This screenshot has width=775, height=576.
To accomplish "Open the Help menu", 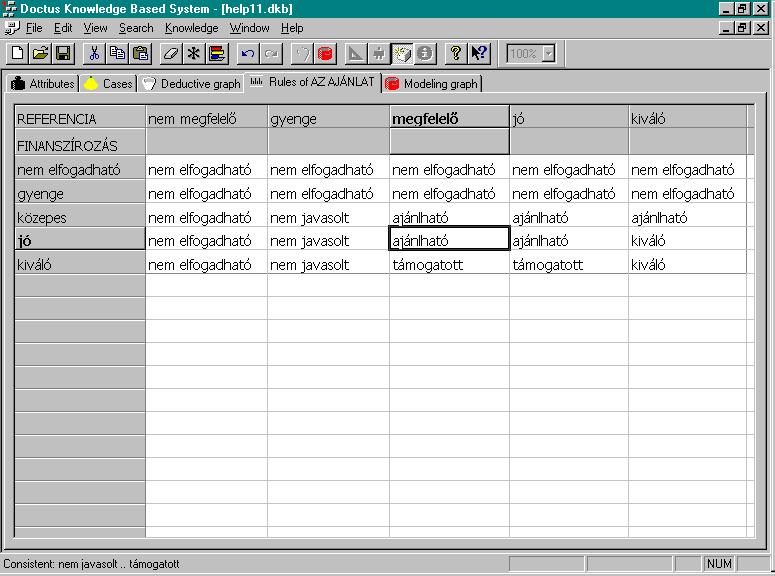I will 292,28.
